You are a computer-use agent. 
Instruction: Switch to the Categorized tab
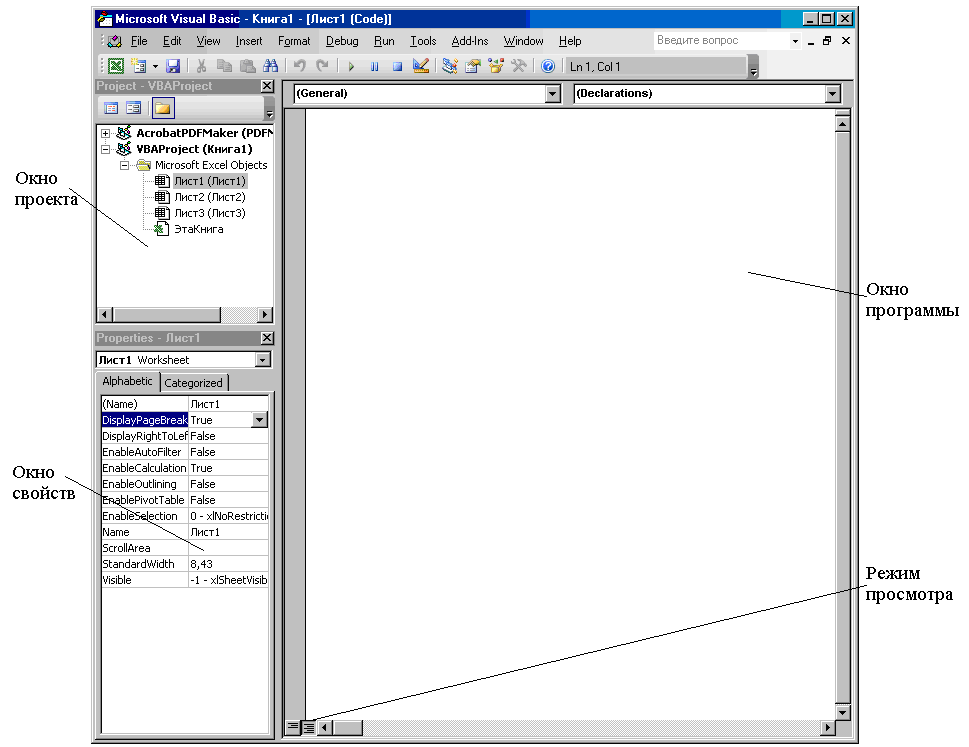pyautogui.click(x=193, y=383)
